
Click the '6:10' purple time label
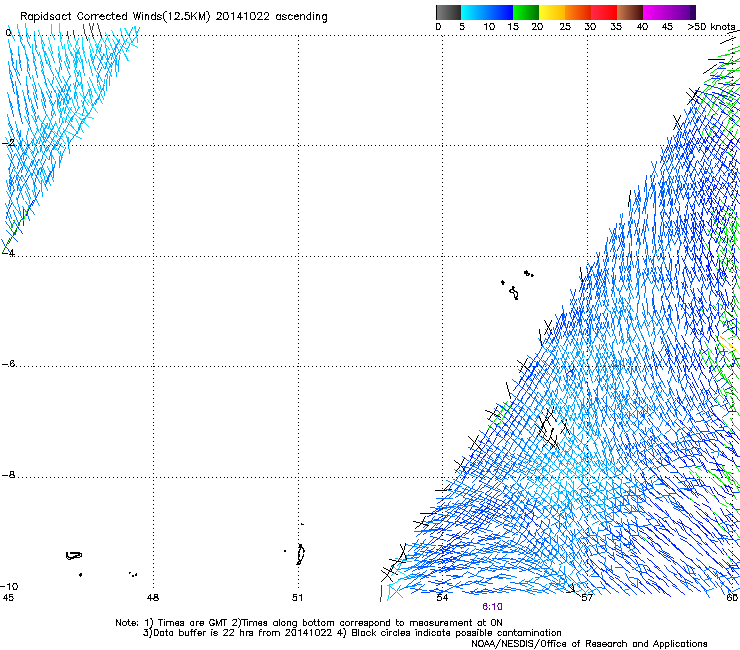coord(492,607)
